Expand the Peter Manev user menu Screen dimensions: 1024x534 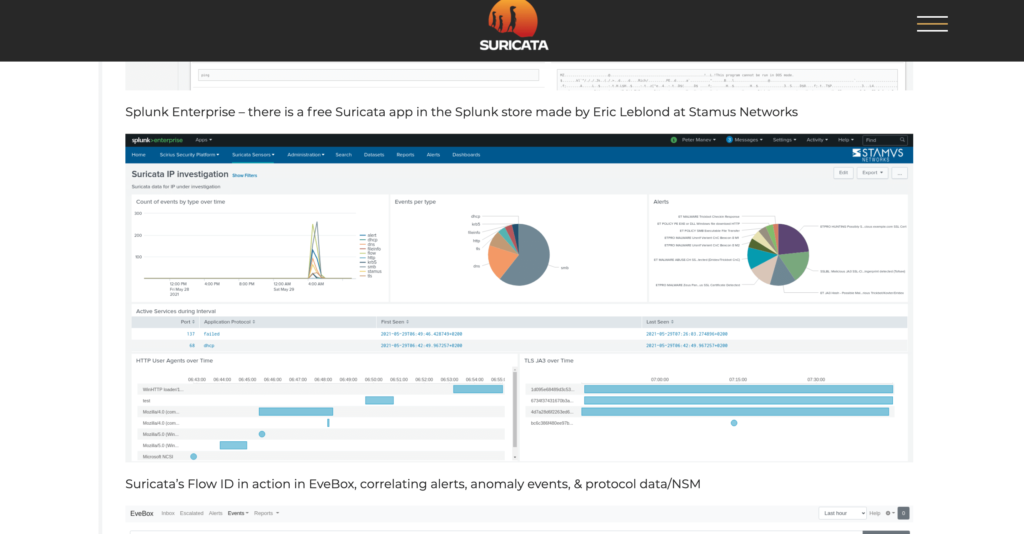click(699, 140)
